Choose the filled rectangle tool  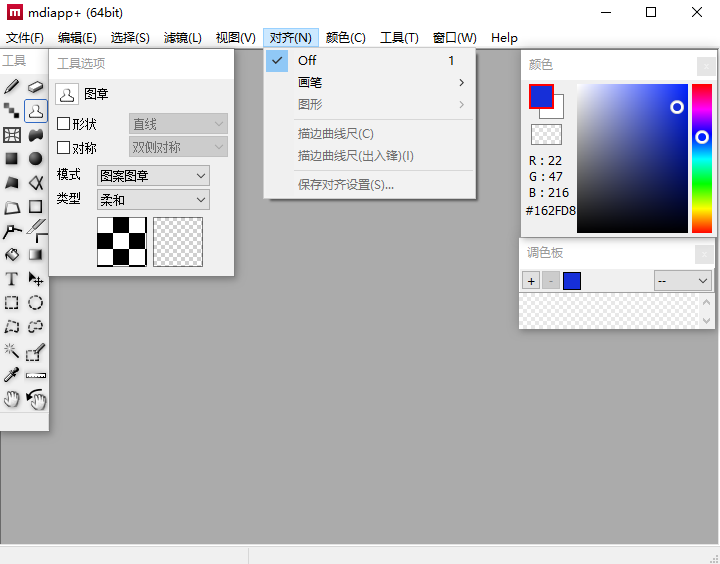[x=11, y=159]
